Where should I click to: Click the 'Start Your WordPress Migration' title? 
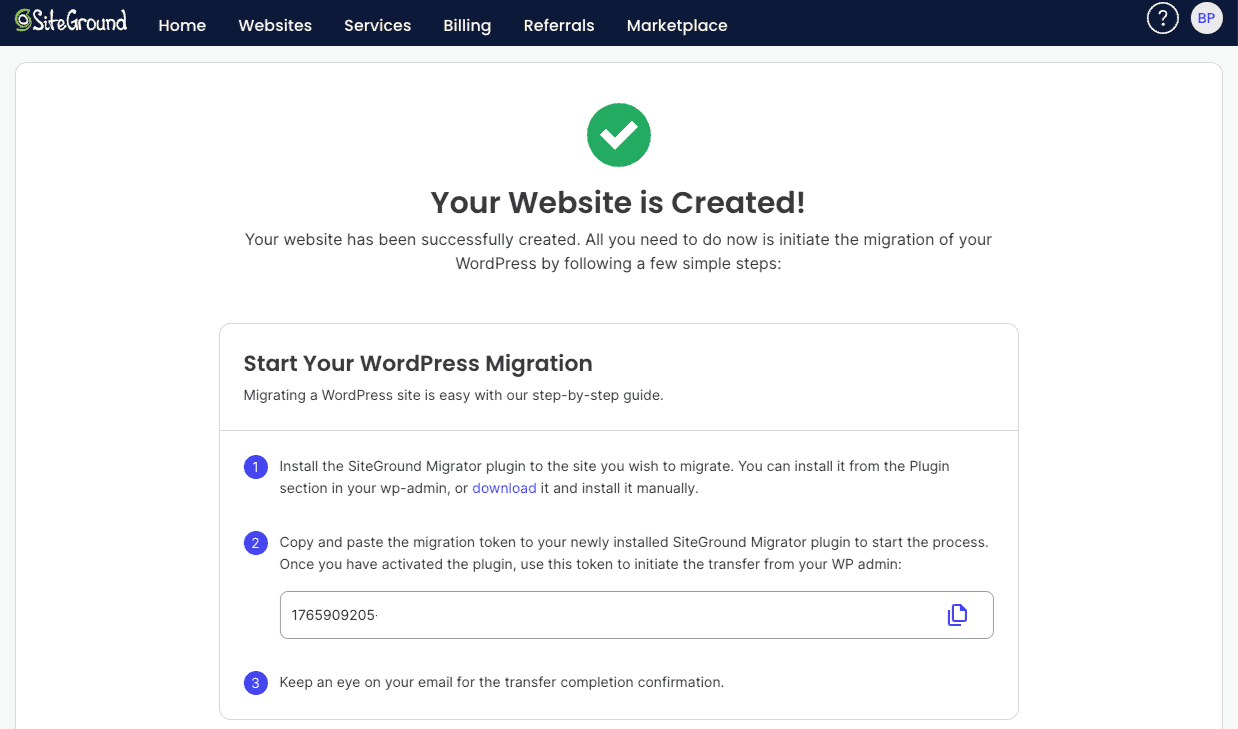click(x=418, y=363)
